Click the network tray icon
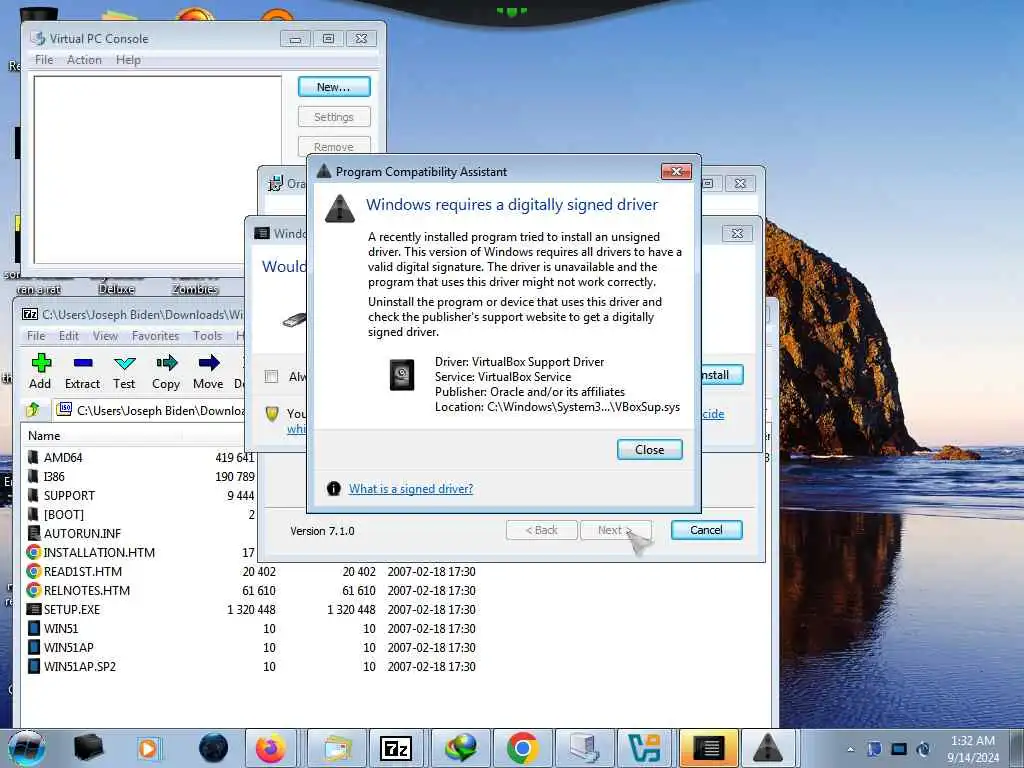Screen dimensions: 1024x768 [x=899, y=748]
